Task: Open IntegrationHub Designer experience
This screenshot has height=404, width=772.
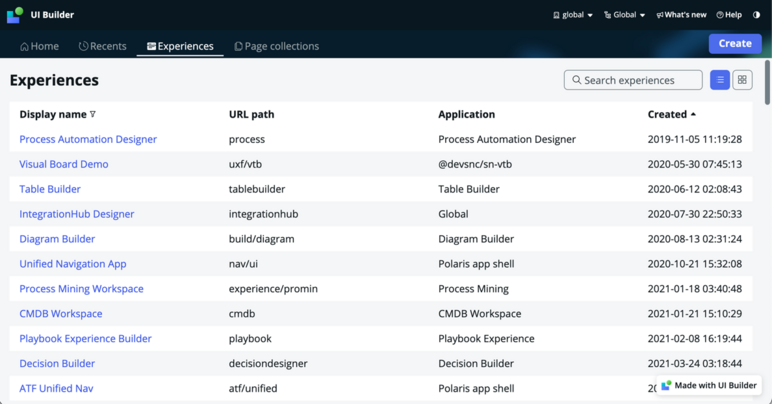Action: point(77,214)
